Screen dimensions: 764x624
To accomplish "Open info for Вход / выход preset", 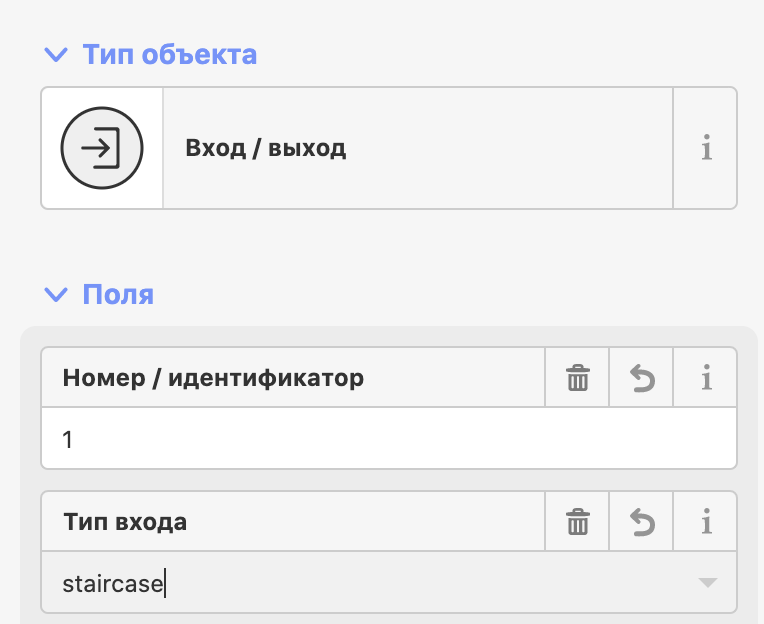I will click(706, 148).
